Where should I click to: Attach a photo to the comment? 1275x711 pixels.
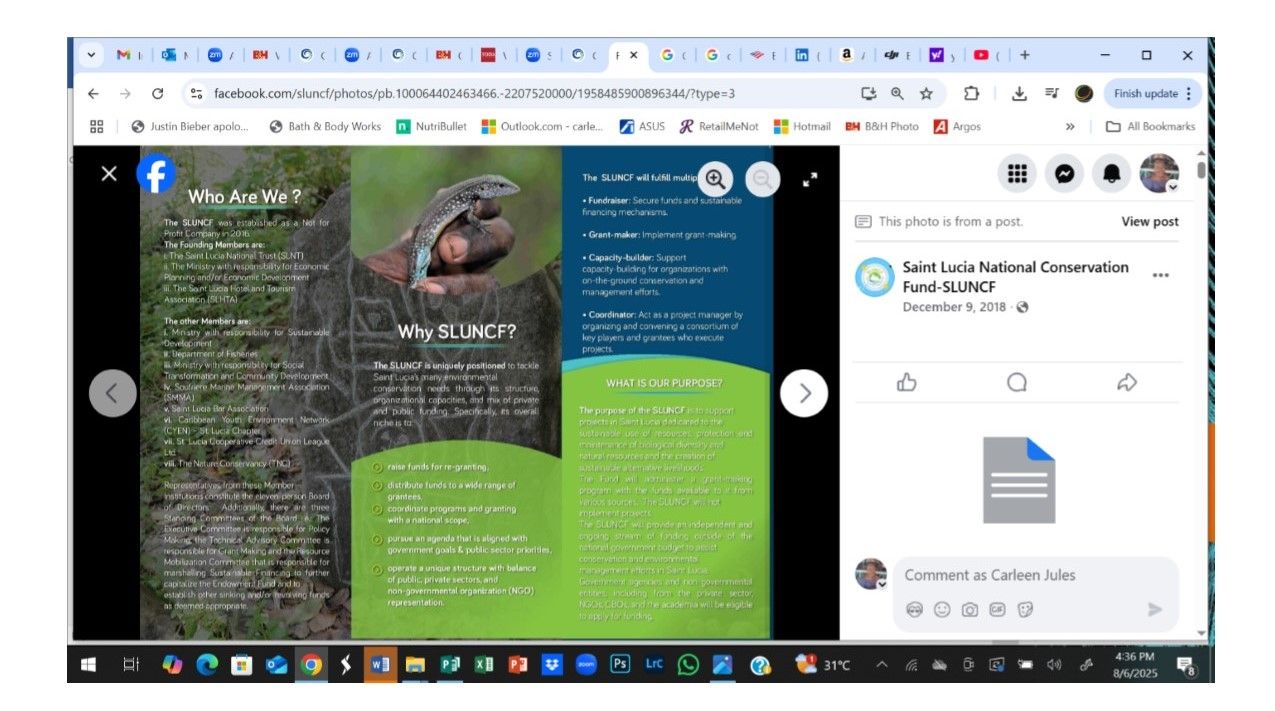point(970,609)
